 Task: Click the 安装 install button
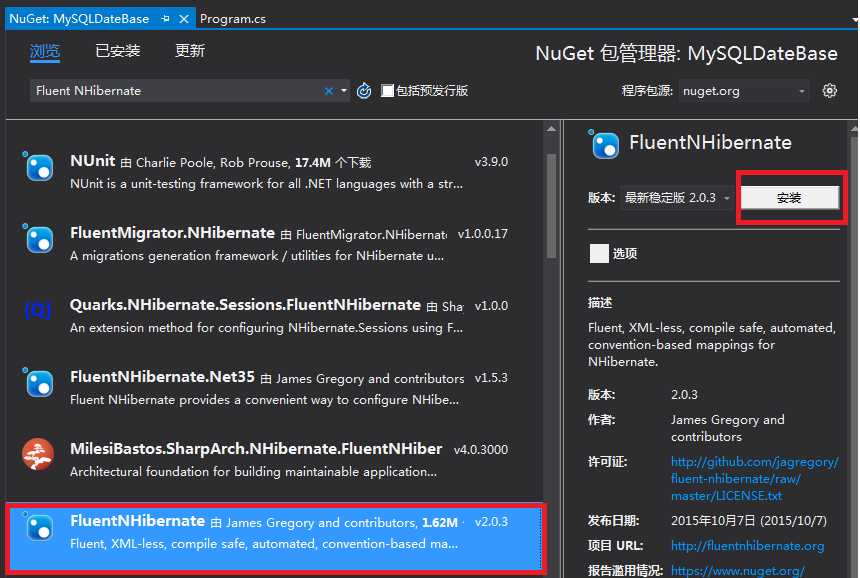(x=789, y=197)
